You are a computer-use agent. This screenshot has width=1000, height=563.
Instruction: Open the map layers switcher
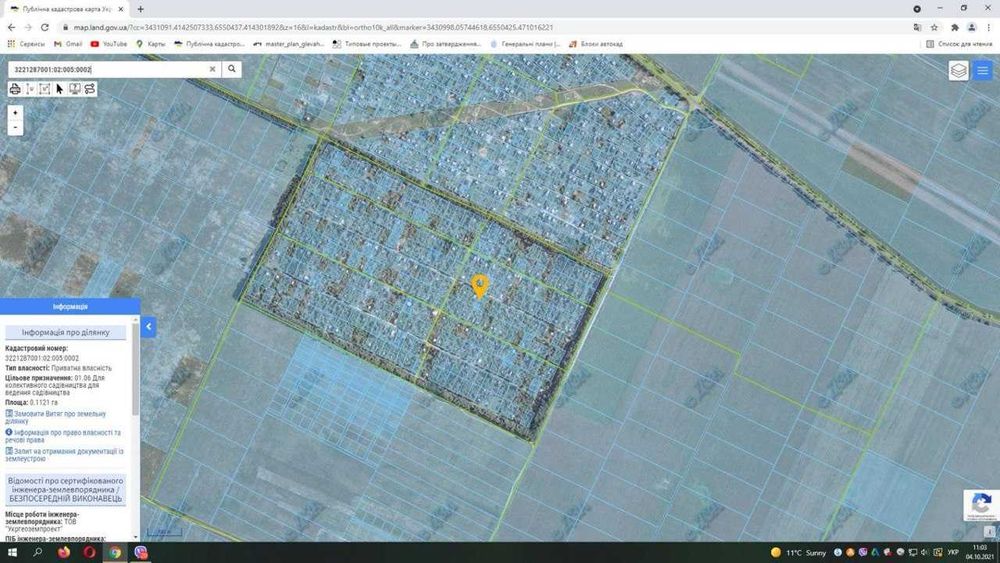pos(959,70)
